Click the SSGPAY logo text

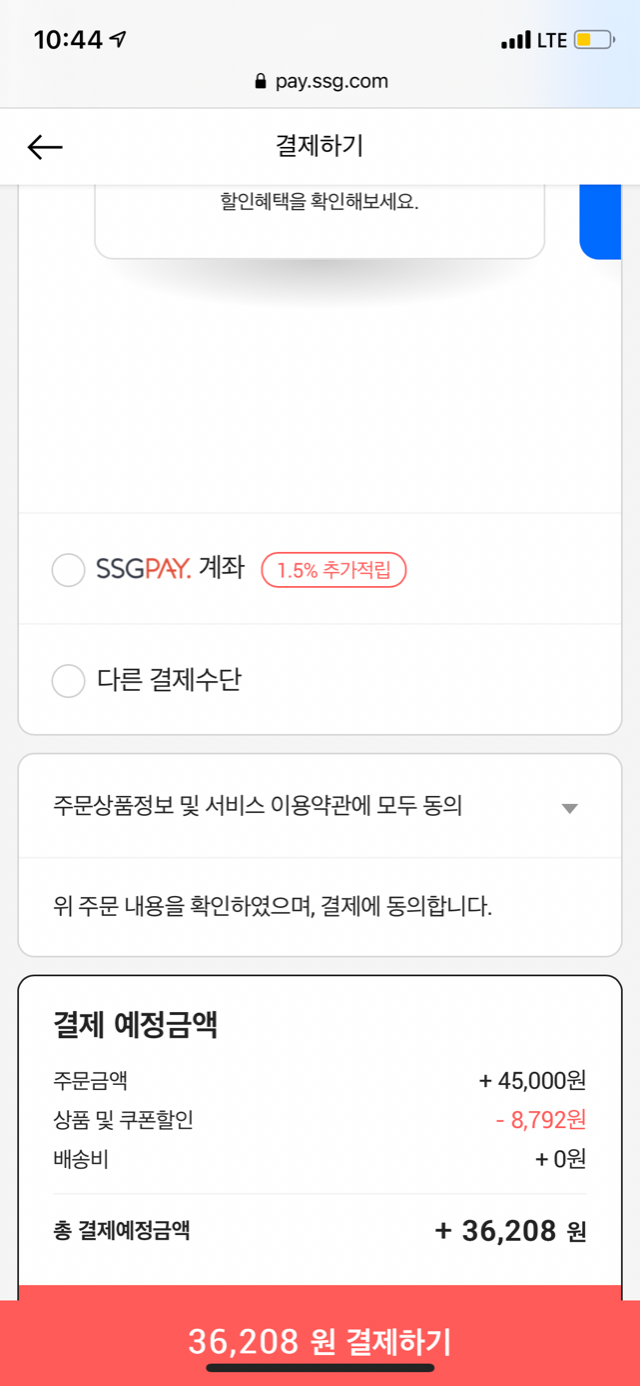click(143, 570)
